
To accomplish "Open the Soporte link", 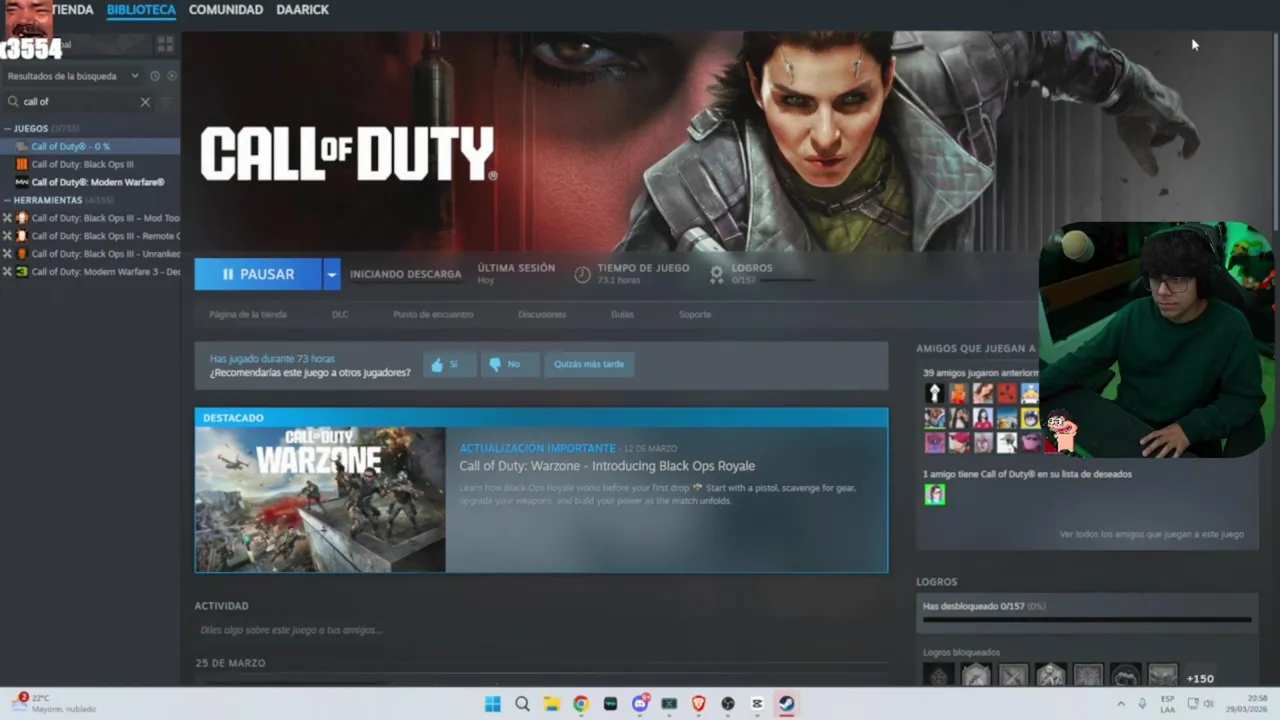I will tap(695, 314).
